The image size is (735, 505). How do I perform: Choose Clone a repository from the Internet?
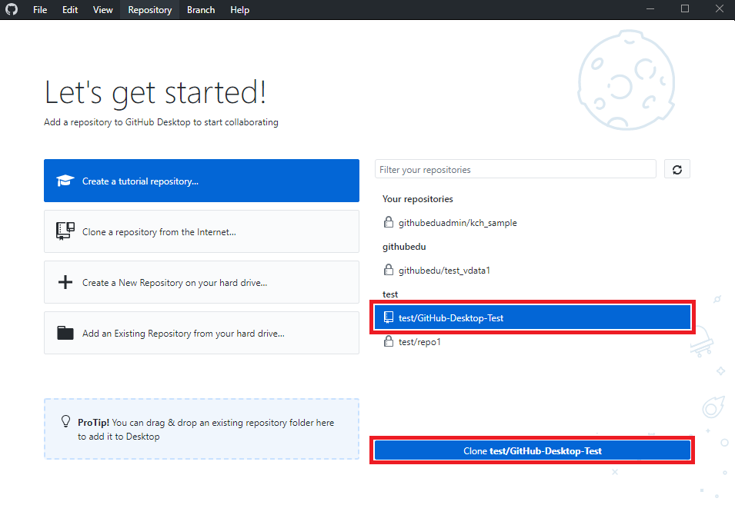coord(202,231)
